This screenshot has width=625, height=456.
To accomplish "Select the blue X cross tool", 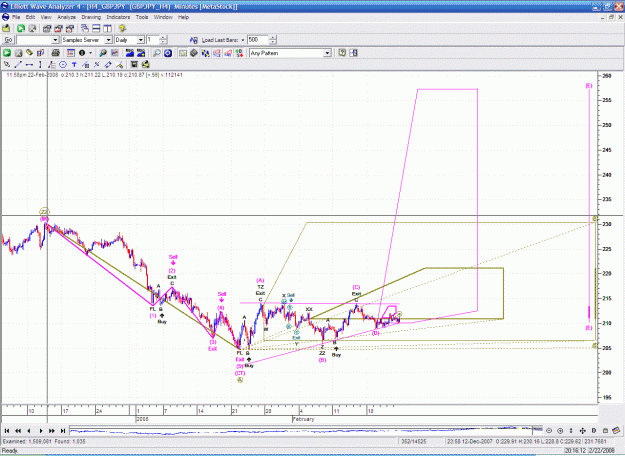I will point(96,64).
